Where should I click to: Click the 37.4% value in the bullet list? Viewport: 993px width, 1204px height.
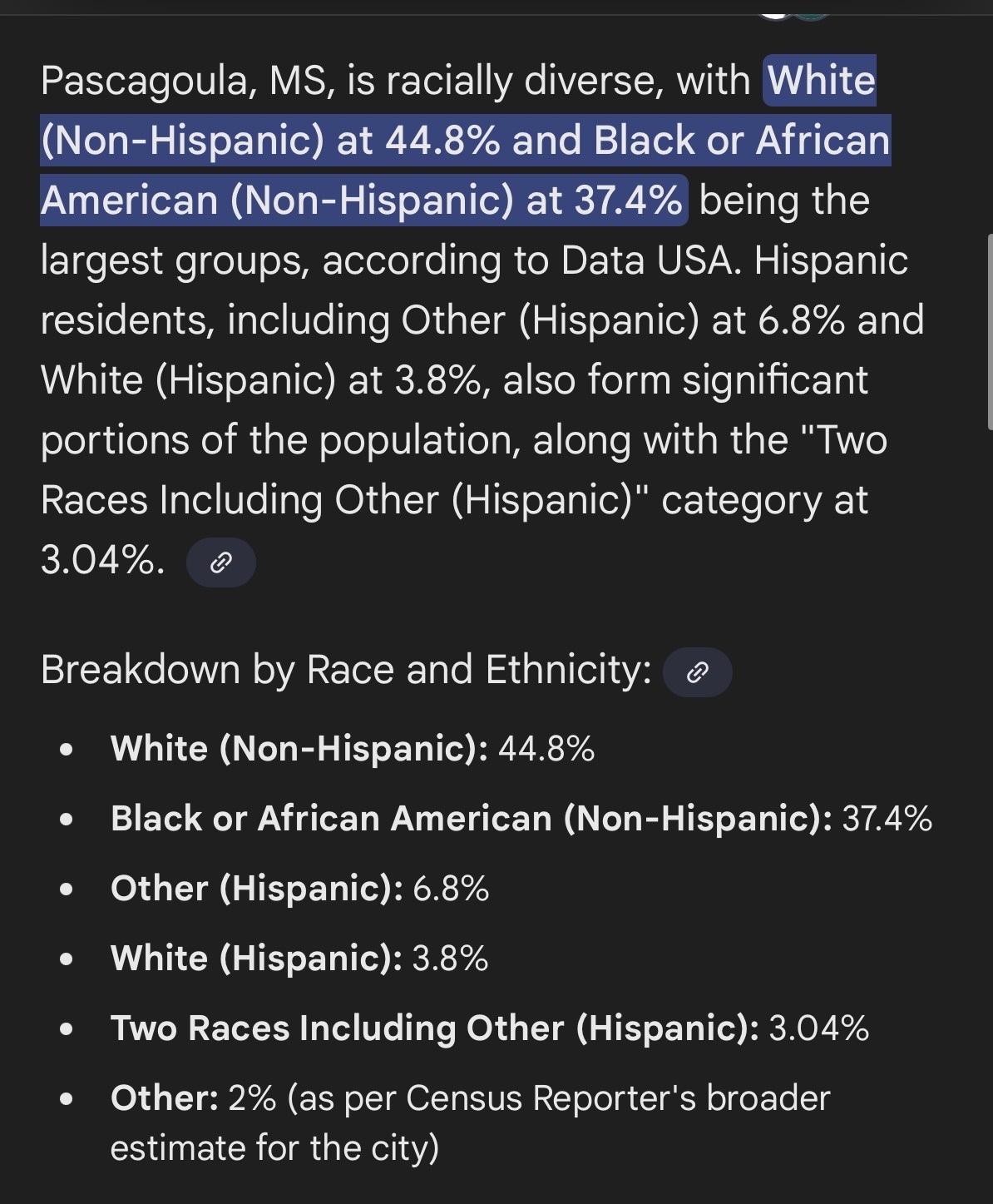(887, 819)
